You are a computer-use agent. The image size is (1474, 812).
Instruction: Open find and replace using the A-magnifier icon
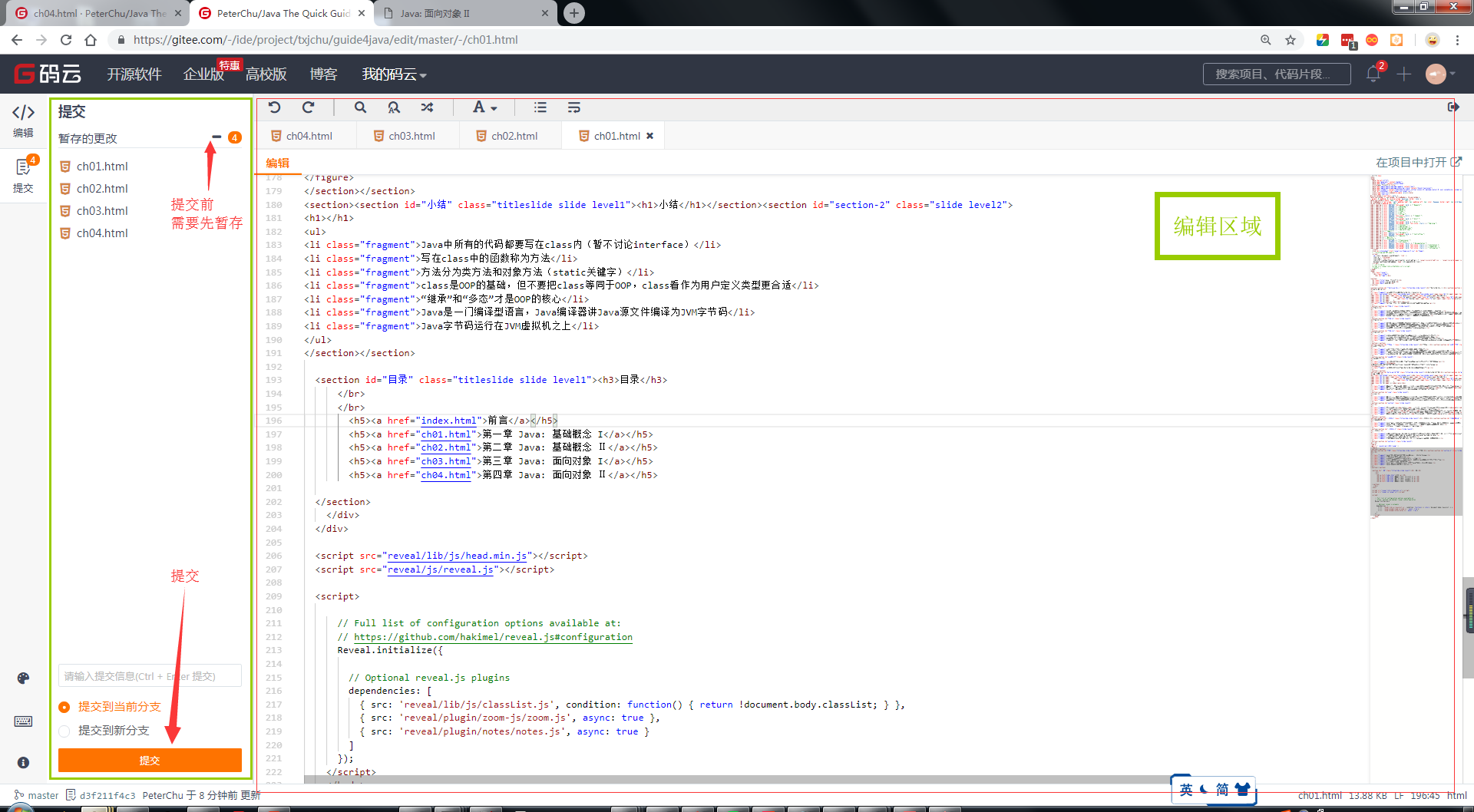(394, 107)
